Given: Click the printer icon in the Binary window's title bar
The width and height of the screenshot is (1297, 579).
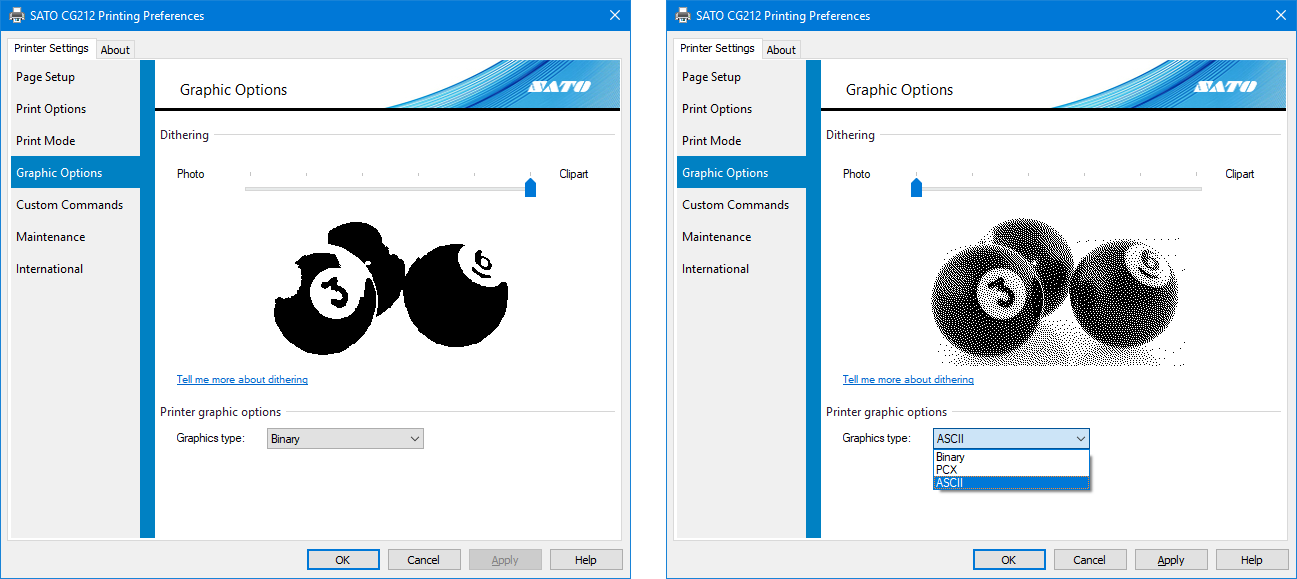Looking at the screenshot, I should pyautogui.click(x=17, y=15).
